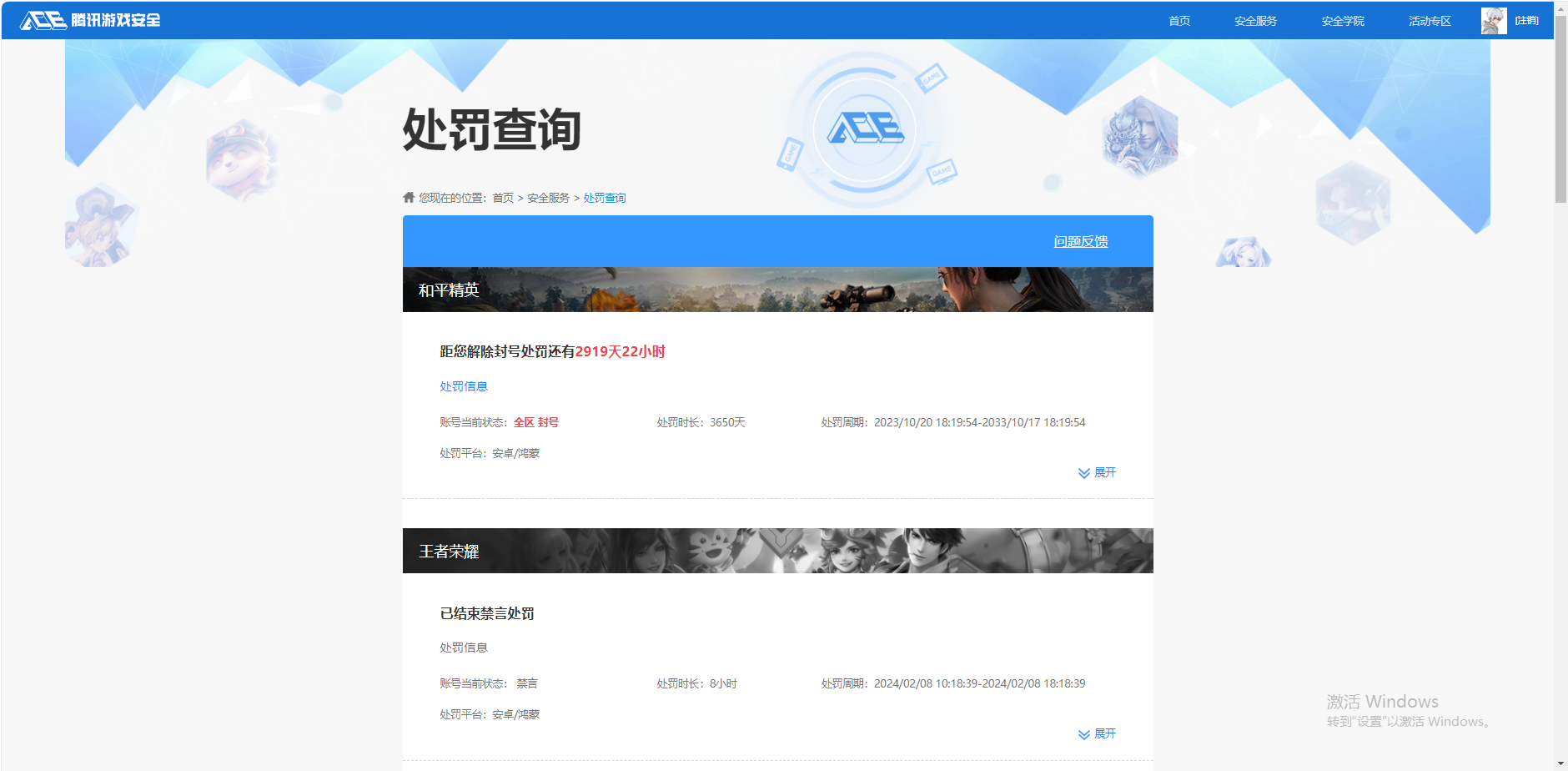Click the user avatar in the navigation bar
Screen dimensions: 1568x771
(1492, 20)
